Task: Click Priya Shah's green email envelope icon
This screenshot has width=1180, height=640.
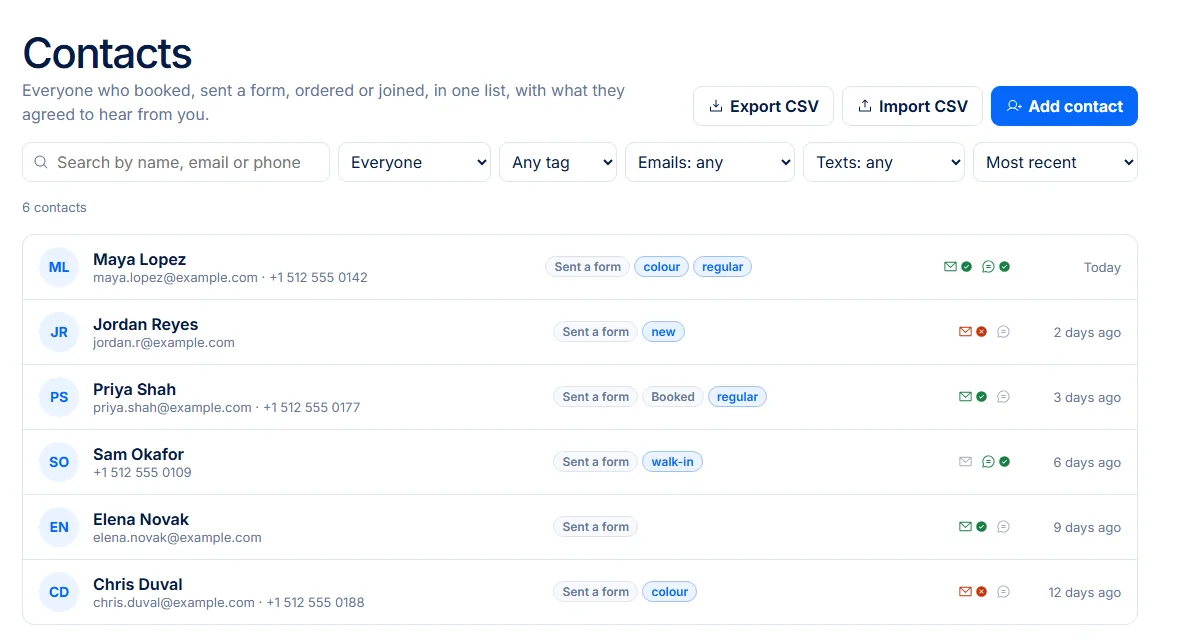Action: click(x=966, y=397)
